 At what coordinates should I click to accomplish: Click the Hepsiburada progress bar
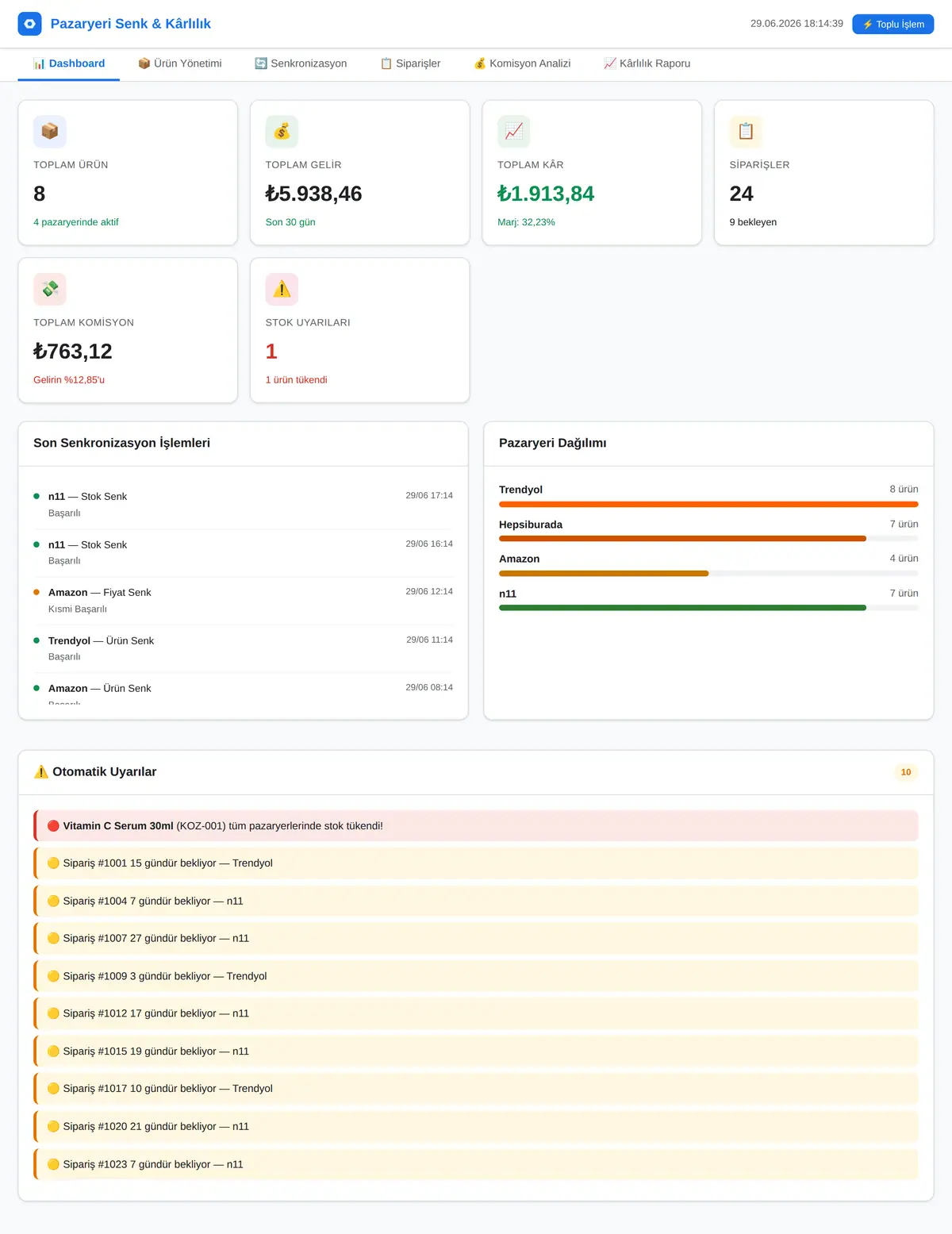(708, 539)
